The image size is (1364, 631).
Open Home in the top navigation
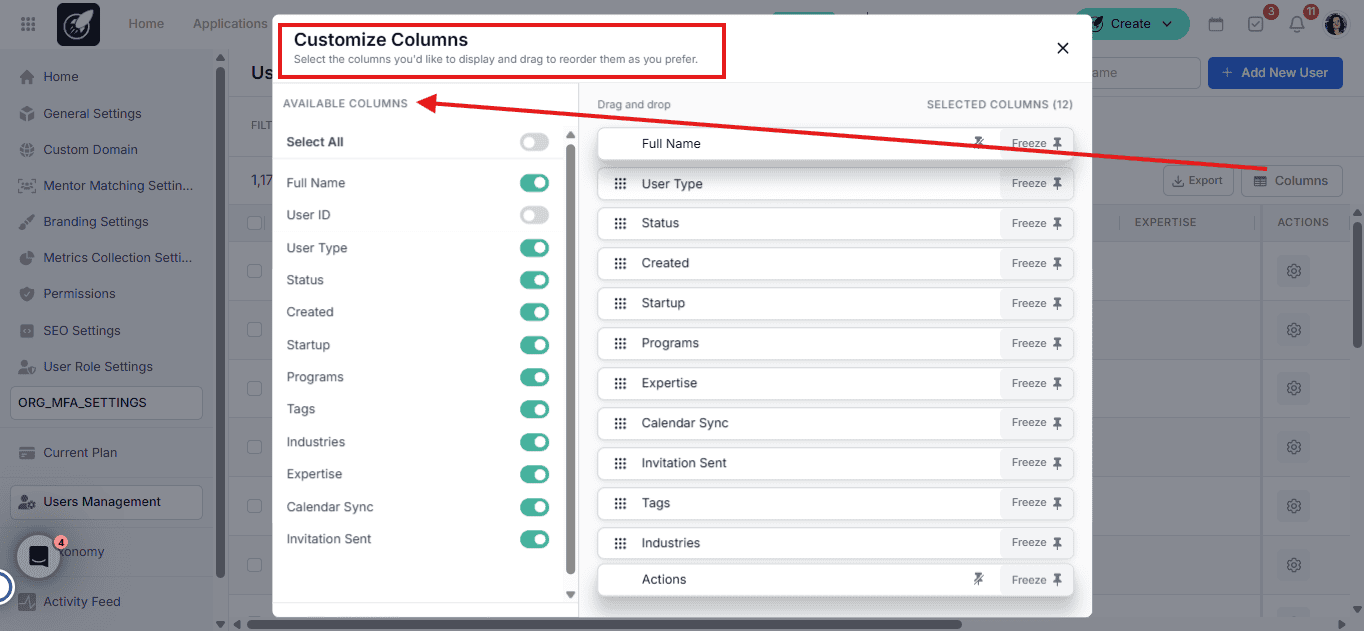click(x=146, y=24)
